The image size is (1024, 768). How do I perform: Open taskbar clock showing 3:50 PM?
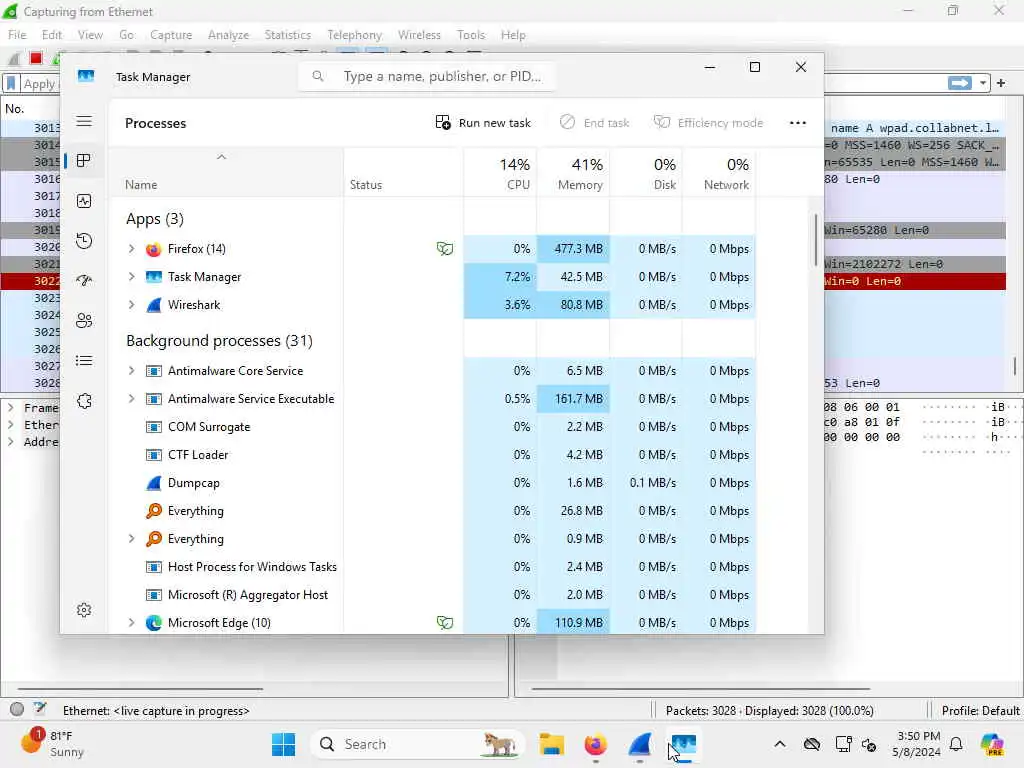pos(916,744)
